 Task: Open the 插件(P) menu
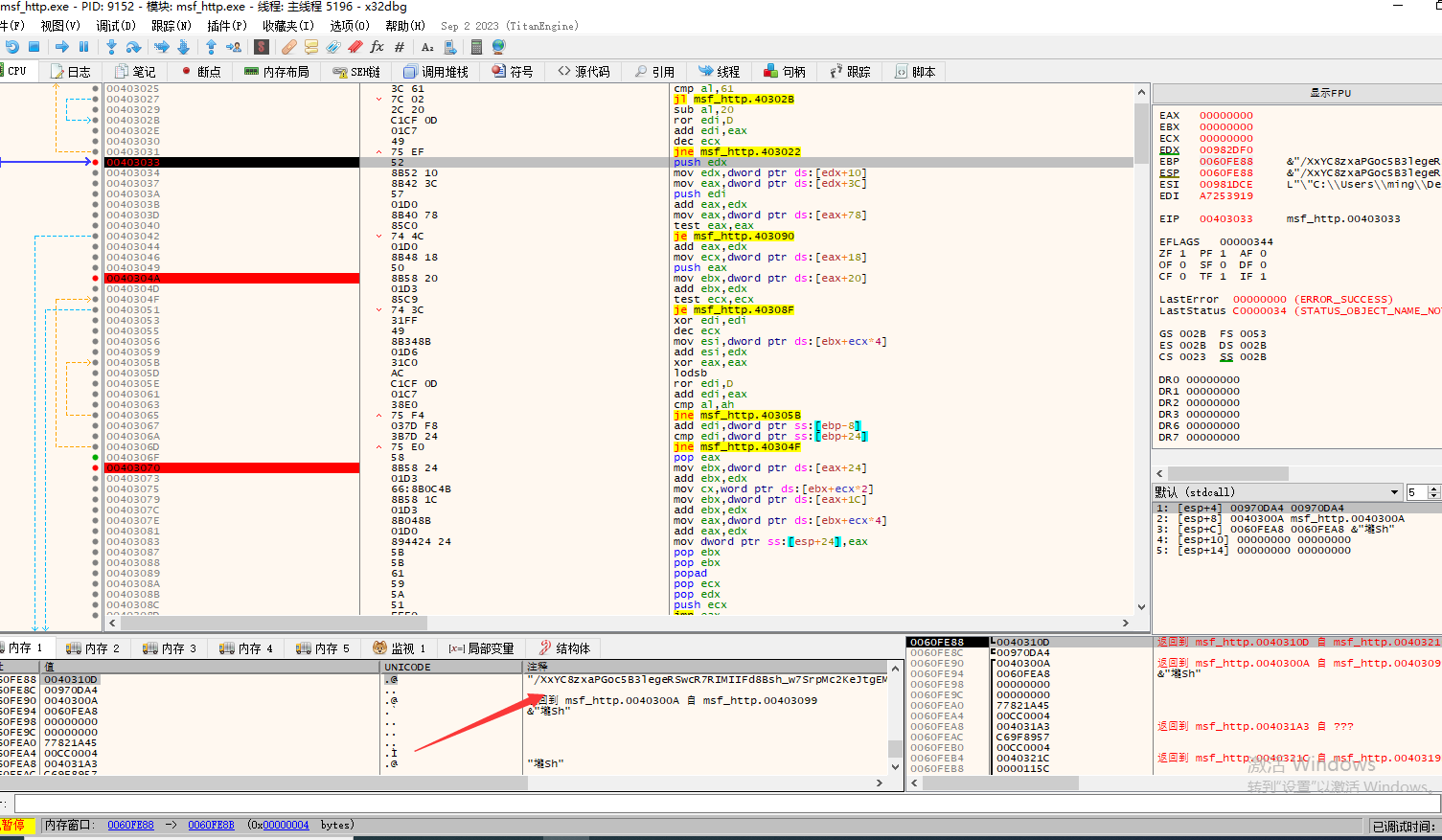[227, 26]
